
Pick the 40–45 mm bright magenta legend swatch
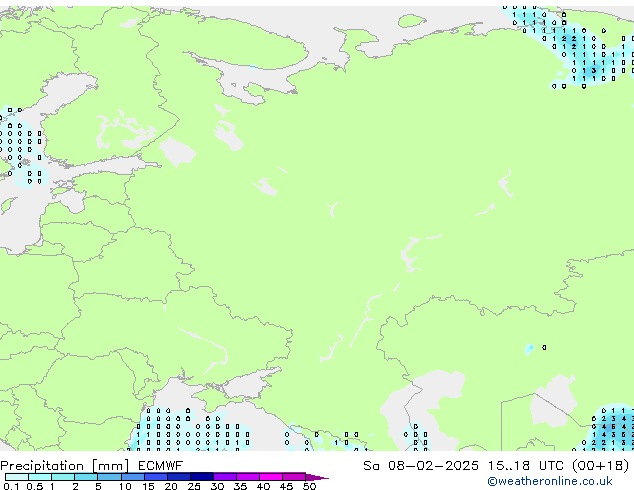coord(271,477)
